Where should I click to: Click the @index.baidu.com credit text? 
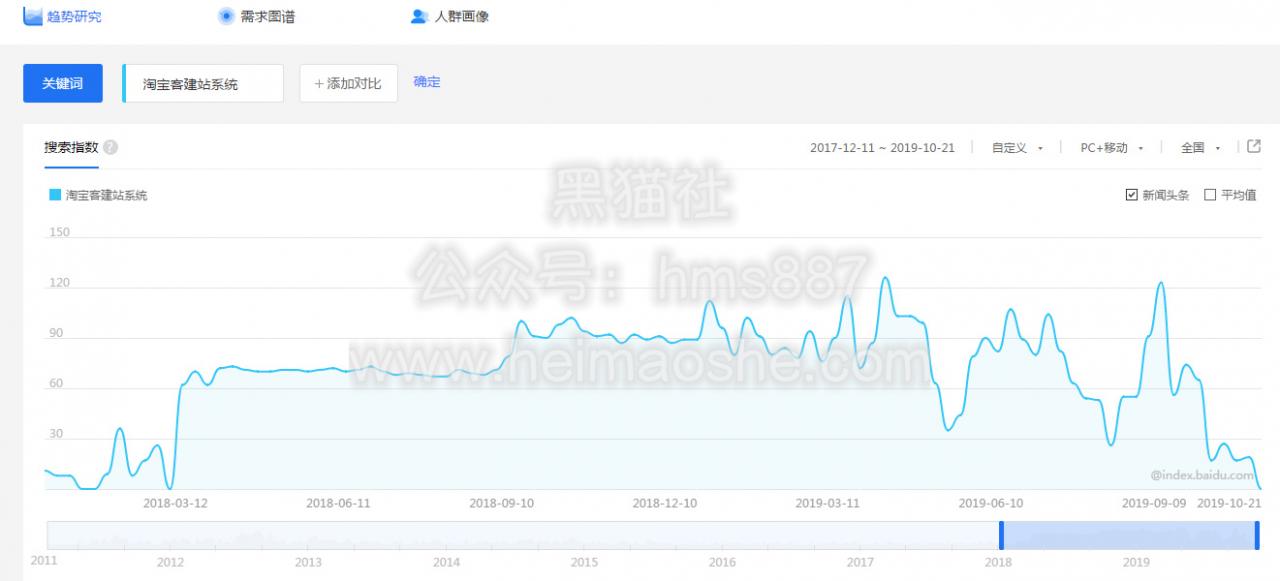1202,477
